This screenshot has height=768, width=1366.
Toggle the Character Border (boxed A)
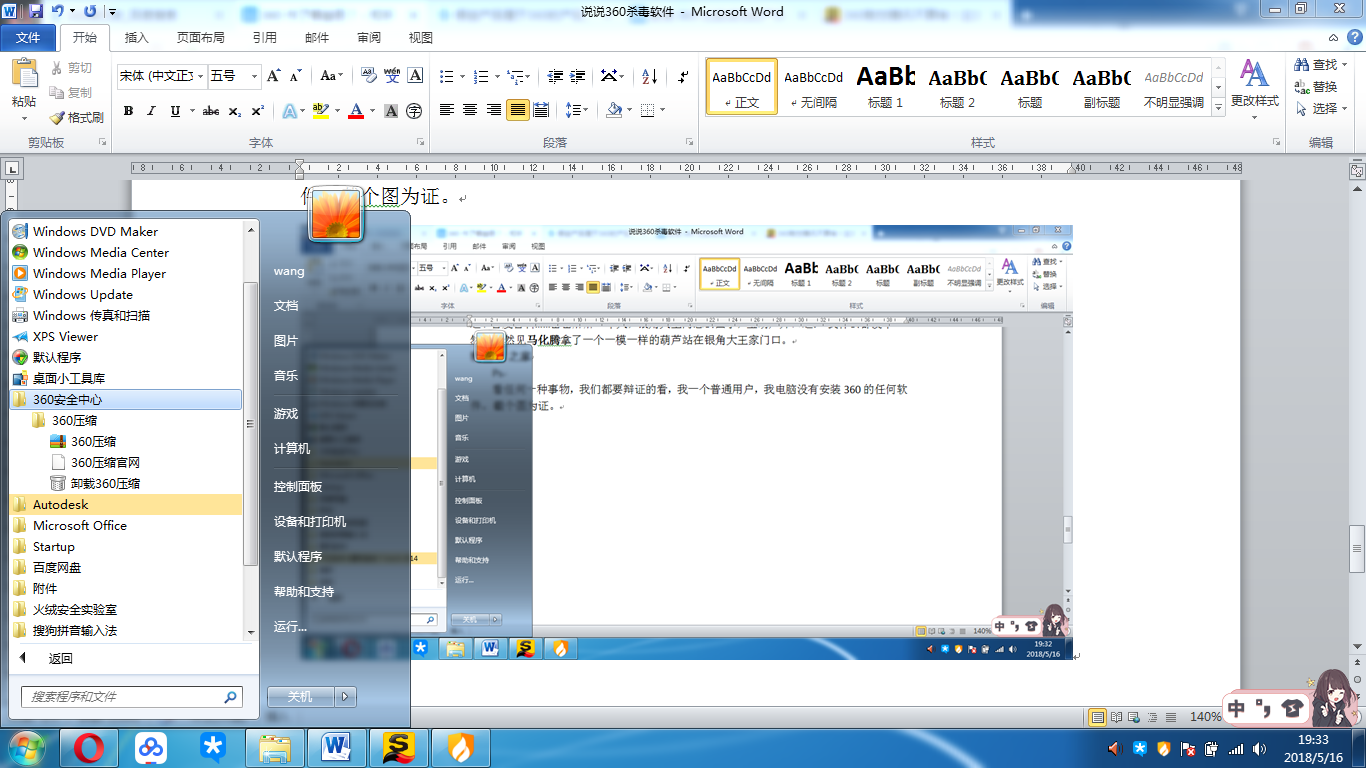pyautogui.click(x=416, y=76)
